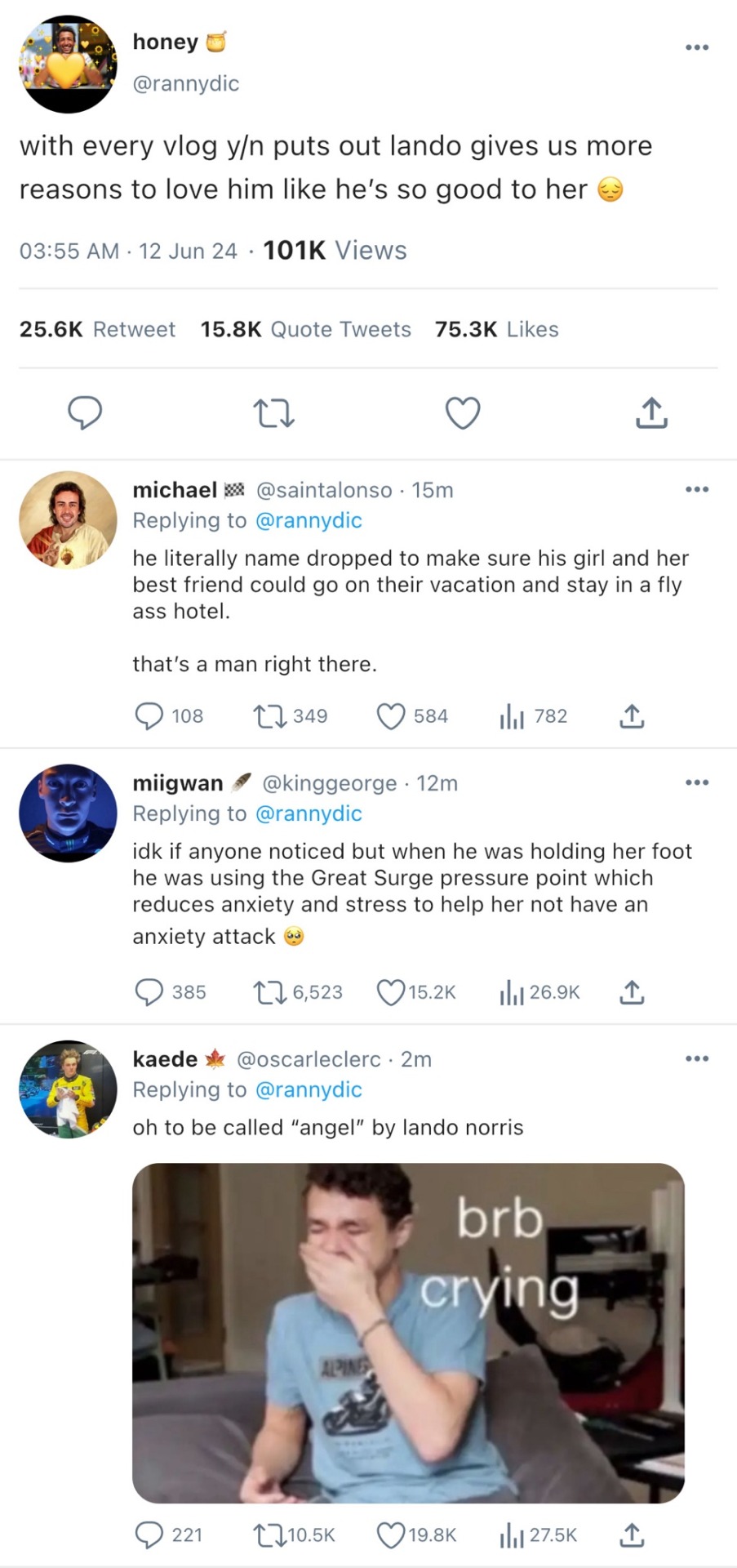Retweet miigwan's pressure point reply
Image resolution: width=737 pixels, height=1568 pixels.
[x=267, y=992]
